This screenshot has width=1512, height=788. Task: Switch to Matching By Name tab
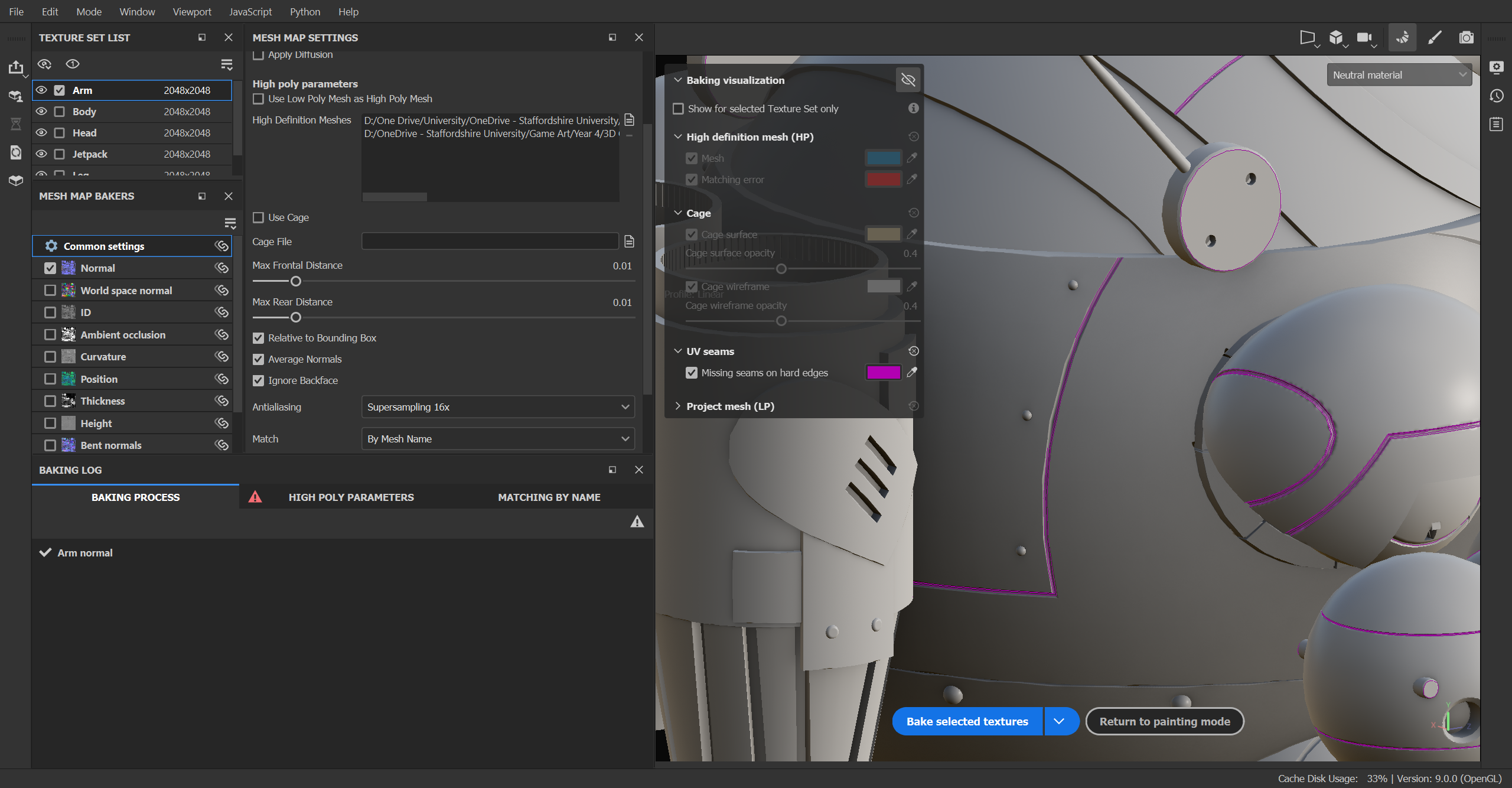[x=549, y=497]
